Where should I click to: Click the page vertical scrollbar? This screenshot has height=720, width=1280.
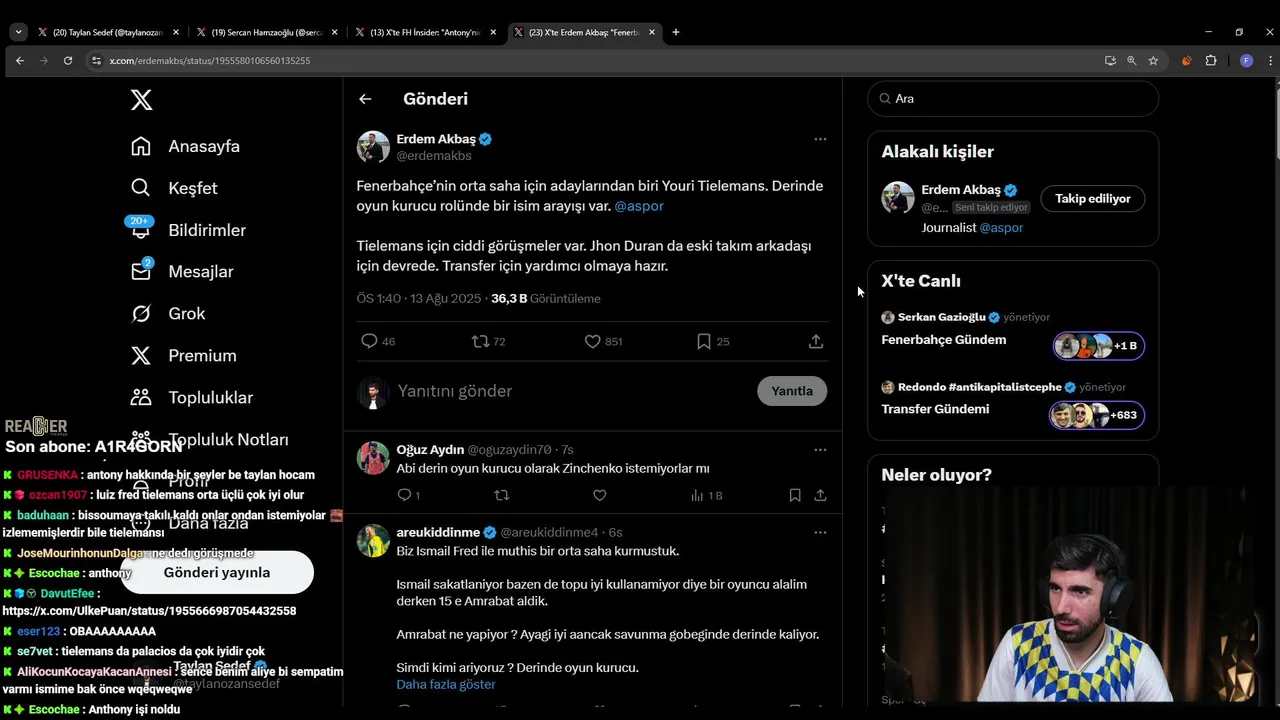tap(1276, 125)
